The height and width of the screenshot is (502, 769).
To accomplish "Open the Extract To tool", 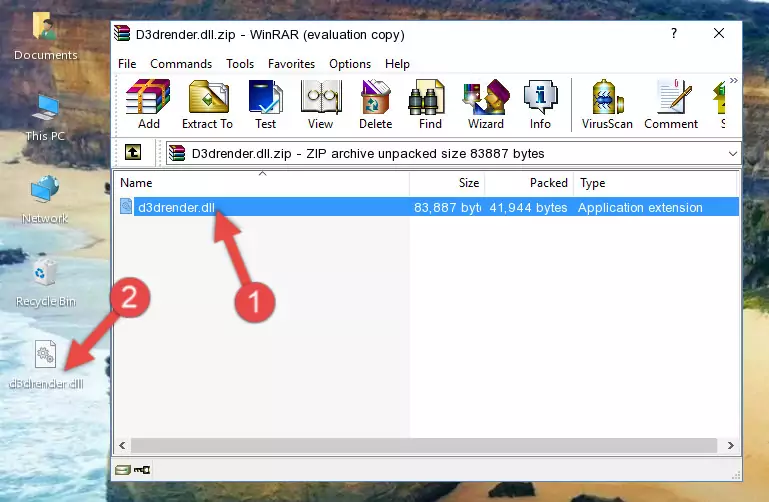I will tap(207, 104).
